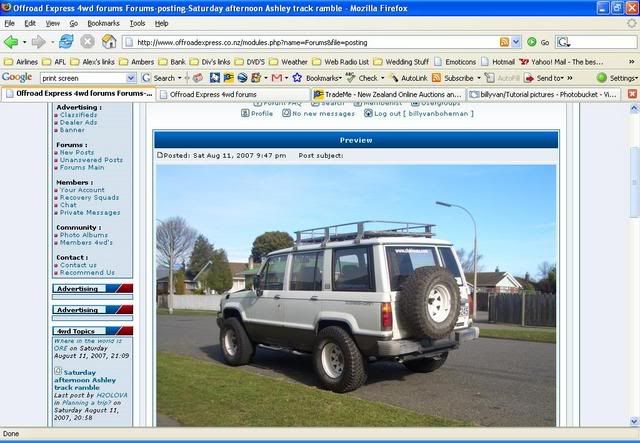Click the green Go button
This screenshot has width=640, height=443.
click(x=538, y=42)
